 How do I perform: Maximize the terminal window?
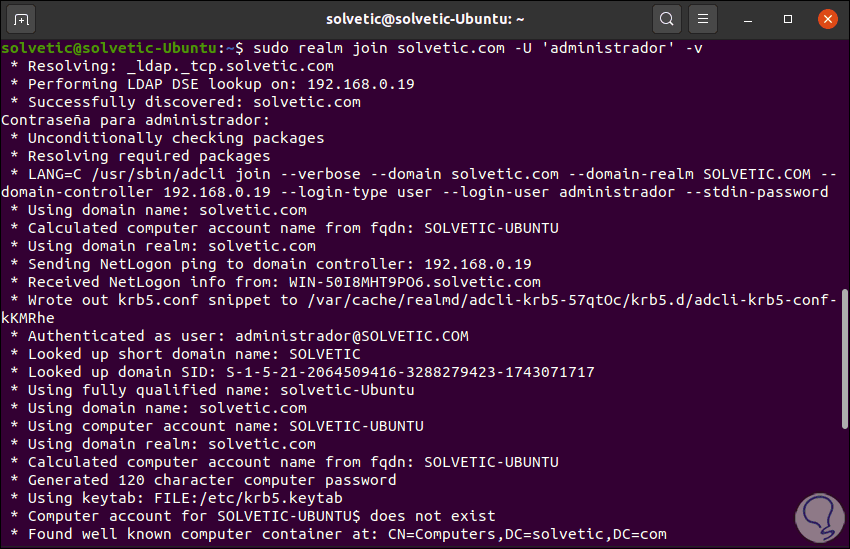(x=789, y=18)
